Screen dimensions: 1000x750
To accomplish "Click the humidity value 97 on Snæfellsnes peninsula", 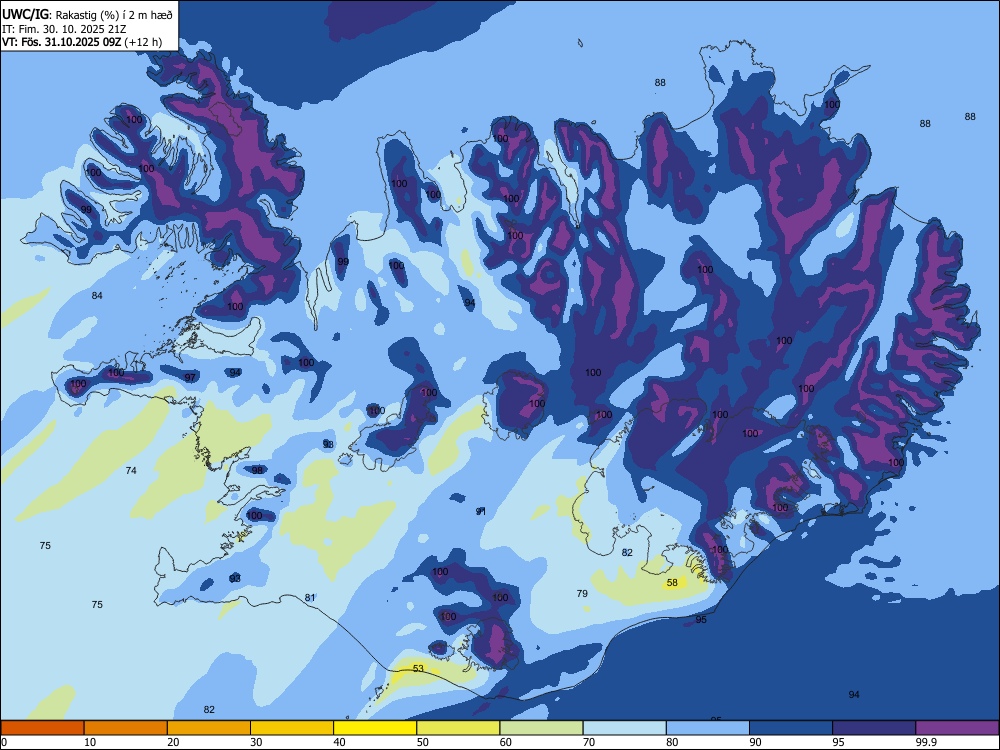I will click(x=190, y=378).
